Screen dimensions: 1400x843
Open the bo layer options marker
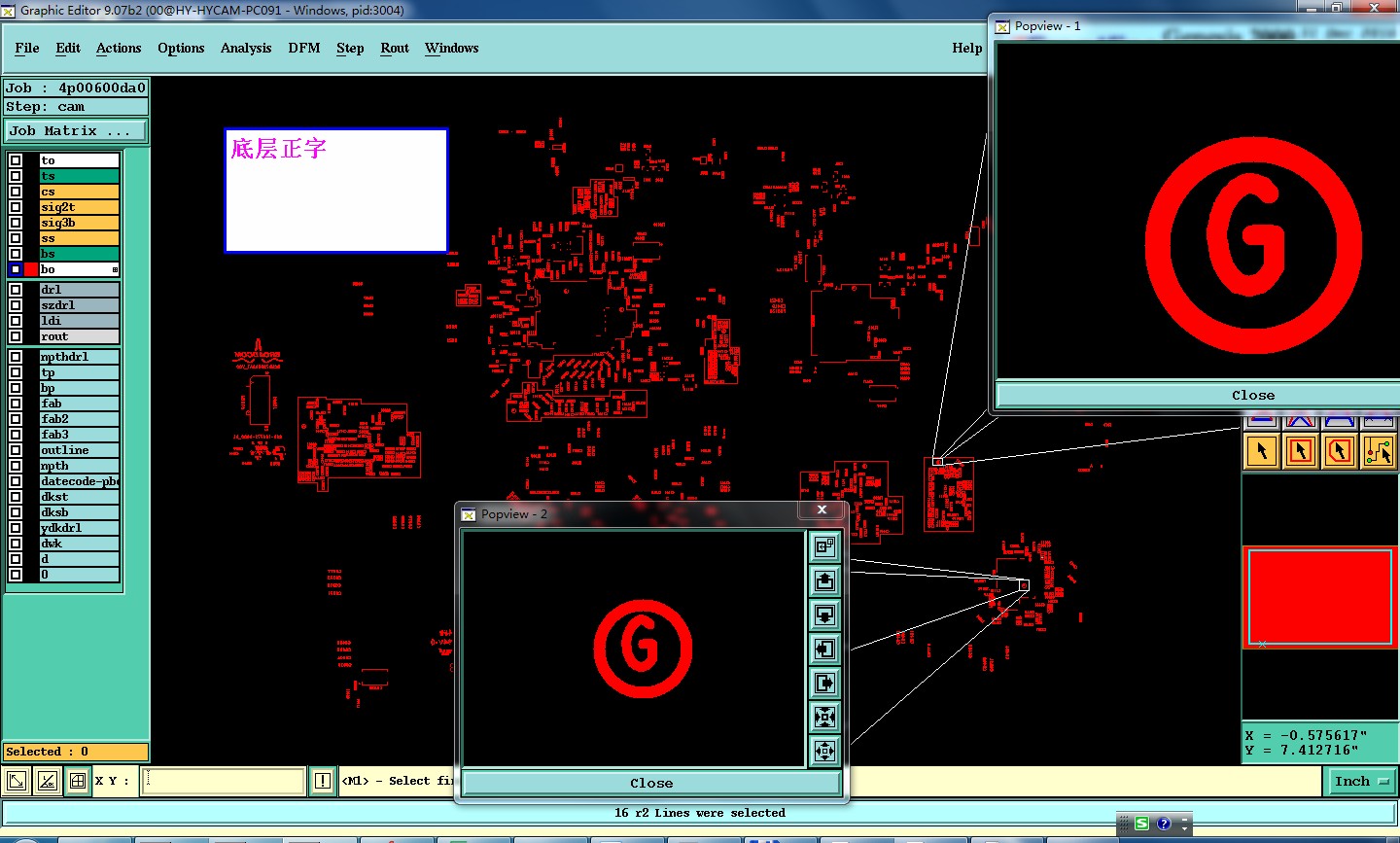point(115,269)
